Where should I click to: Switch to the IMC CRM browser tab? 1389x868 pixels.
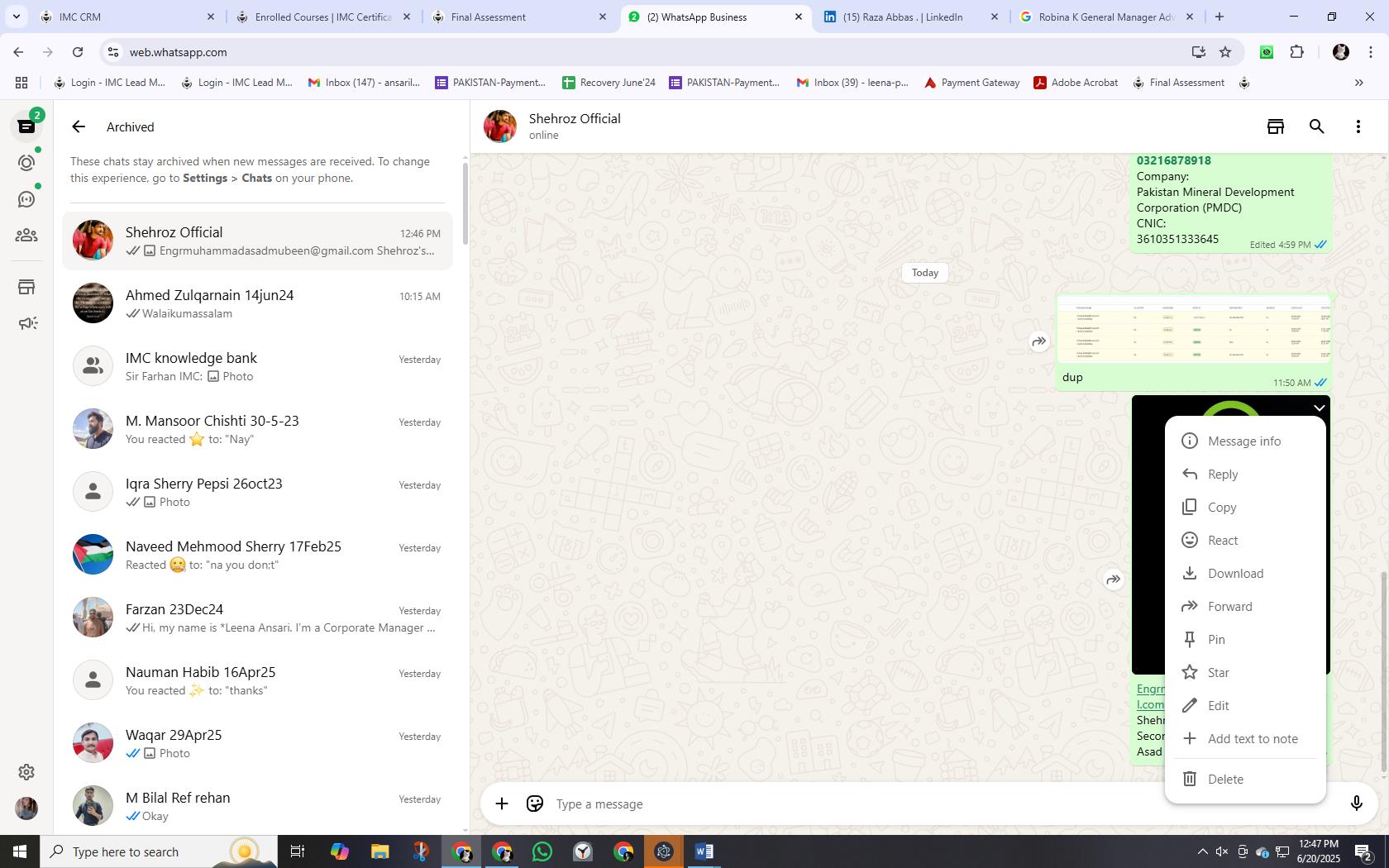point(128,17)
